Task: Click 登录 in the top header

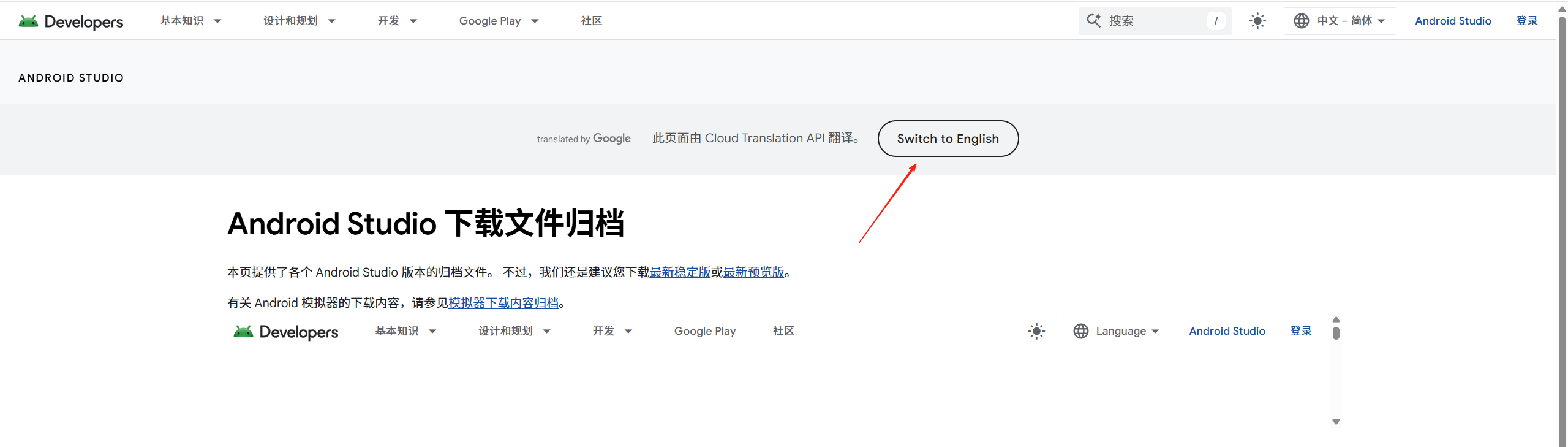Action: tap(1527, 21)
